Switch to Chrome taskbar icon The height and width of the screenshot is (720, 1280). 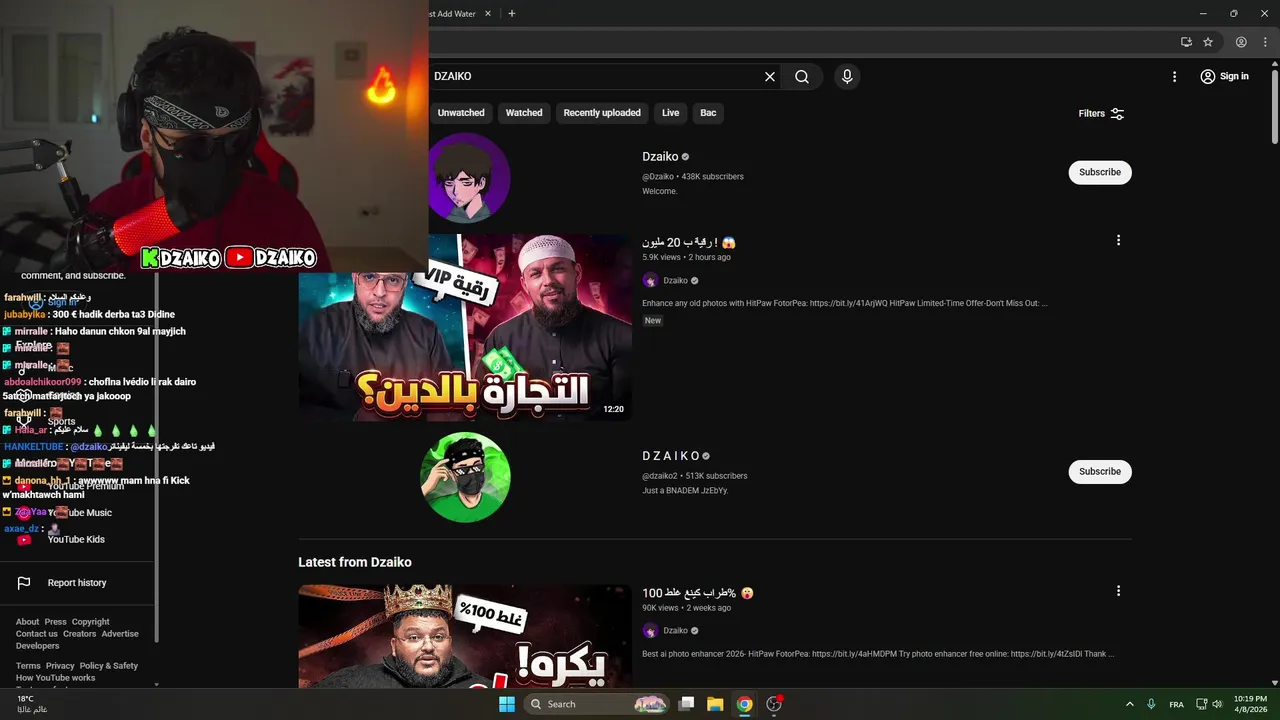744,704
